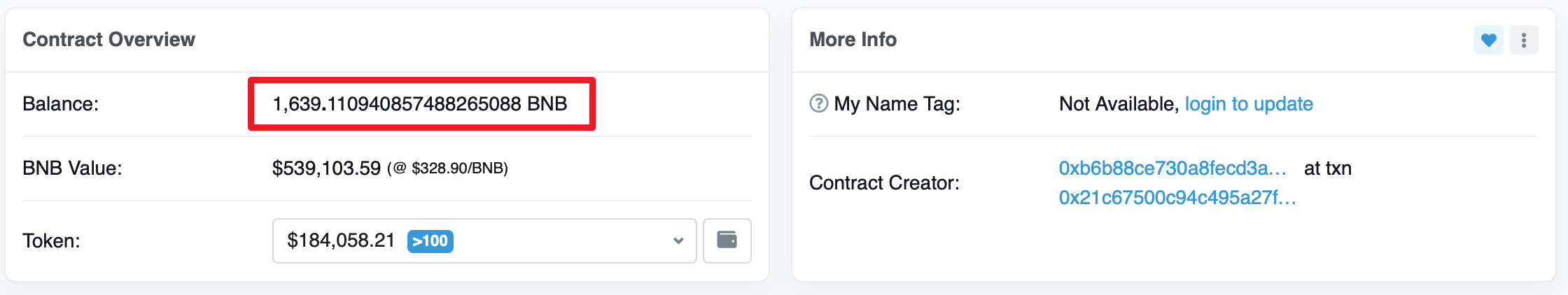
Task: Open the Token holdings box showing $184,058.21
Action: click(x=484, y=240)
